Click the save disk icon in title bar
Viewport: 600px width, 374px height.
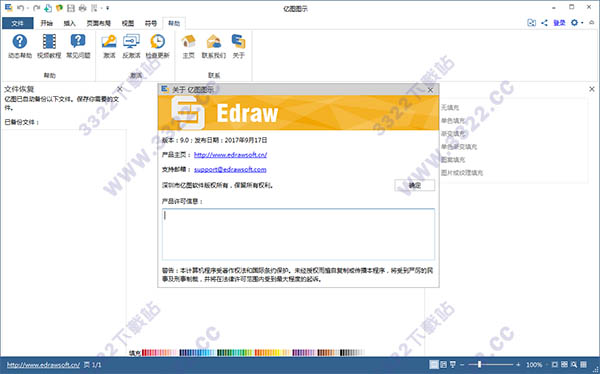click(71, 8)
